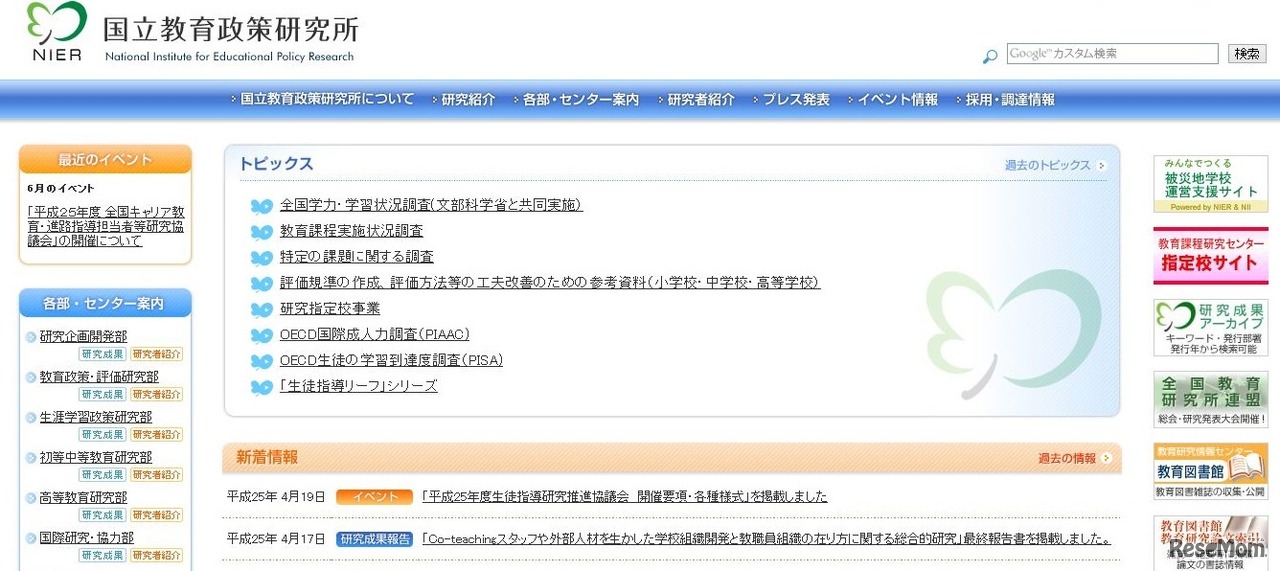The width and height of the screenshot is (1280, 571).
Task: Click bullet icon beside 研究企画開発部
Action: pyautogui.click(x=31, y=337)
